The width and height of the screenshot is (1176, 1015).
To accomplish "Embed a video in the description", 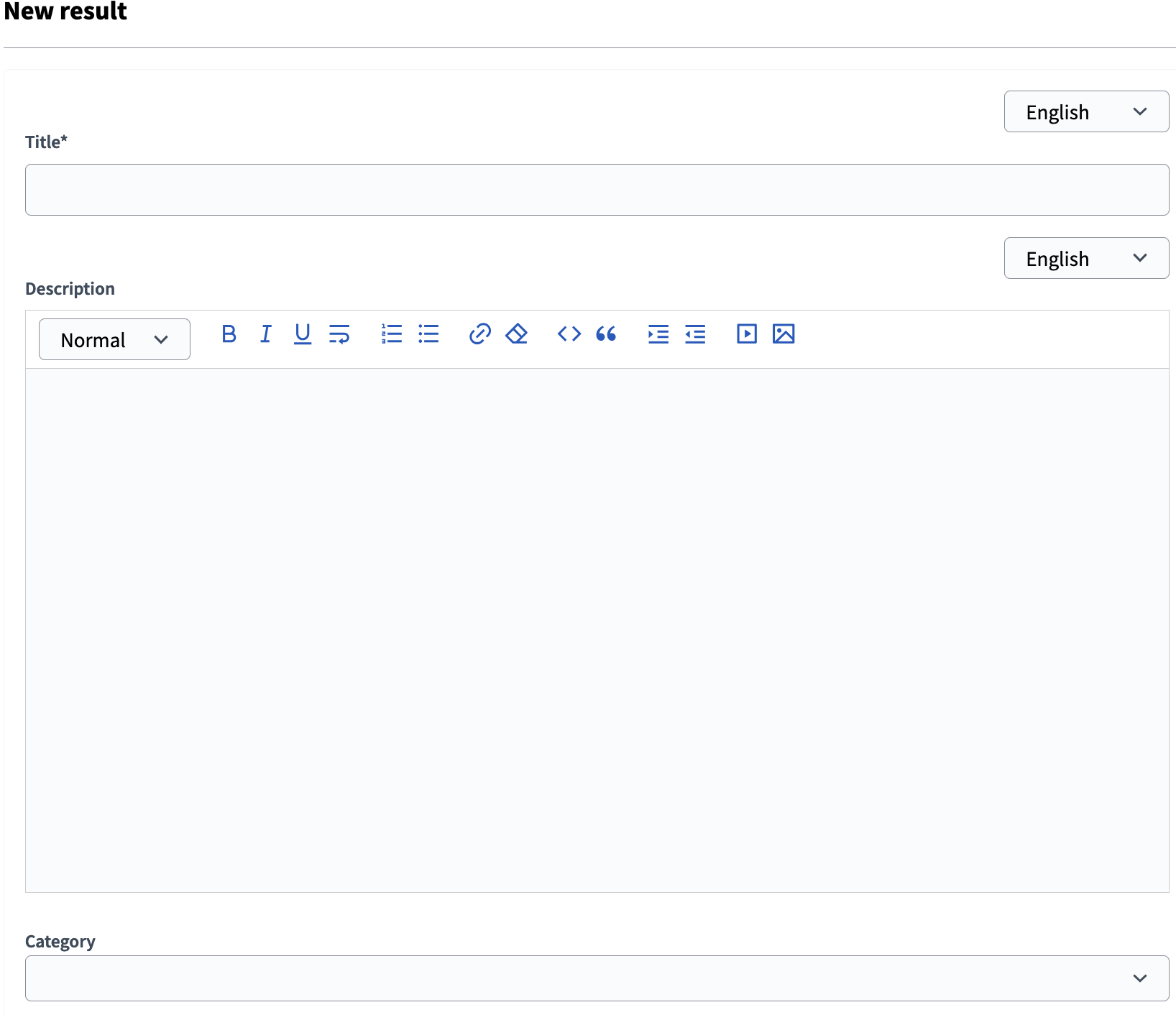I will point(747,334).
